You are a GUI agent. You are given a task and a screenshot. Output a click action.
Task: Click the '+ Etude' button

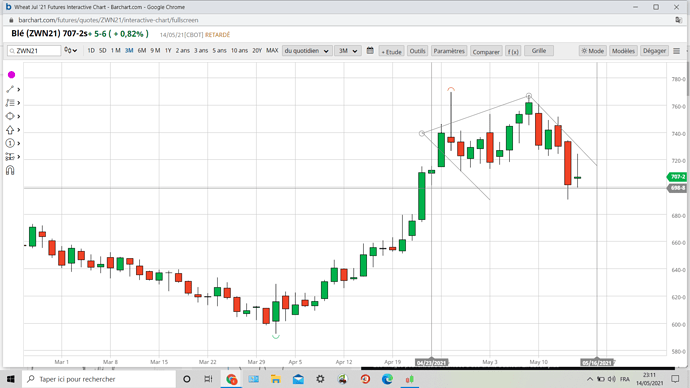[x=391, y=51]
